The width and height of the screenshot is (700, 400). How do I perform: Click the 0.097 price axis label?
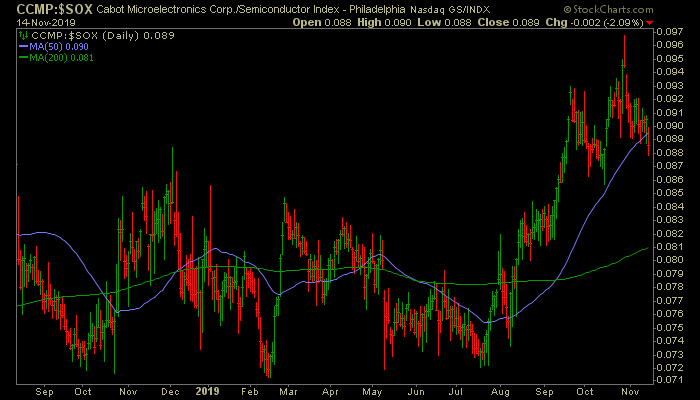click(670, 32)
